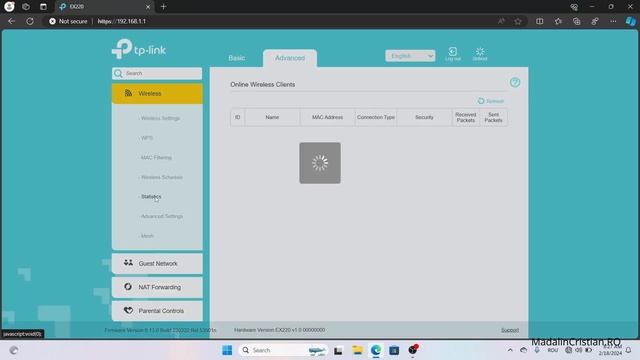Click the router menu search field
The width and height of the screenshot is (640, 360).
[x=157, y=73]
